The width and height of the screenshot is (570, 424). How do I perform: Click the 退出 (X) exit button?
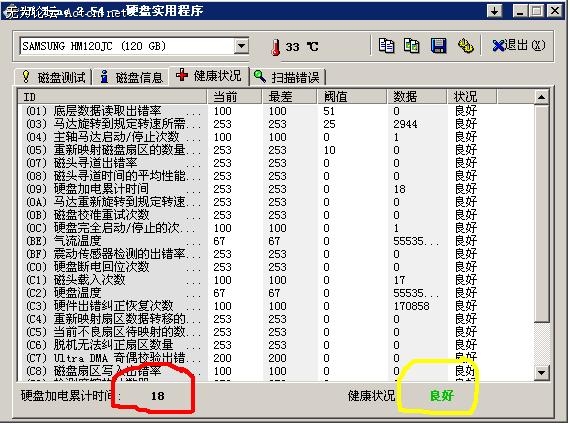pyautogui.click(x=518, y=46)
